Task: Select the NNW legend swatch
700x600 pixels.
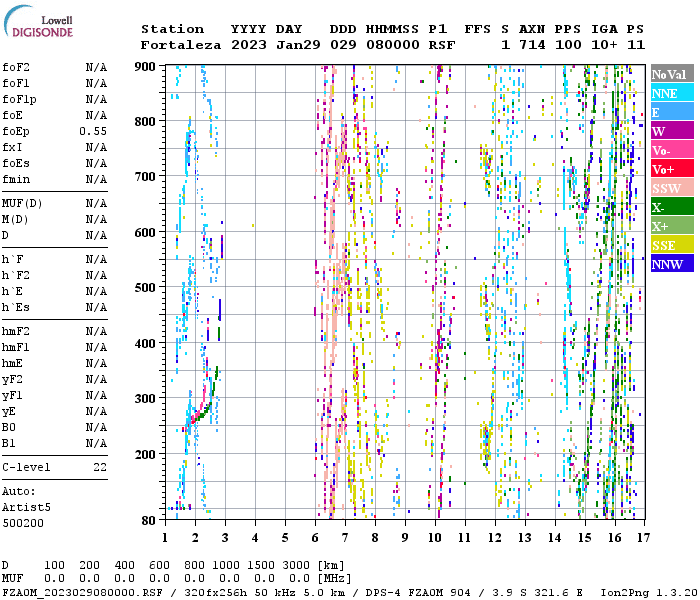Action: coord(672,264)
